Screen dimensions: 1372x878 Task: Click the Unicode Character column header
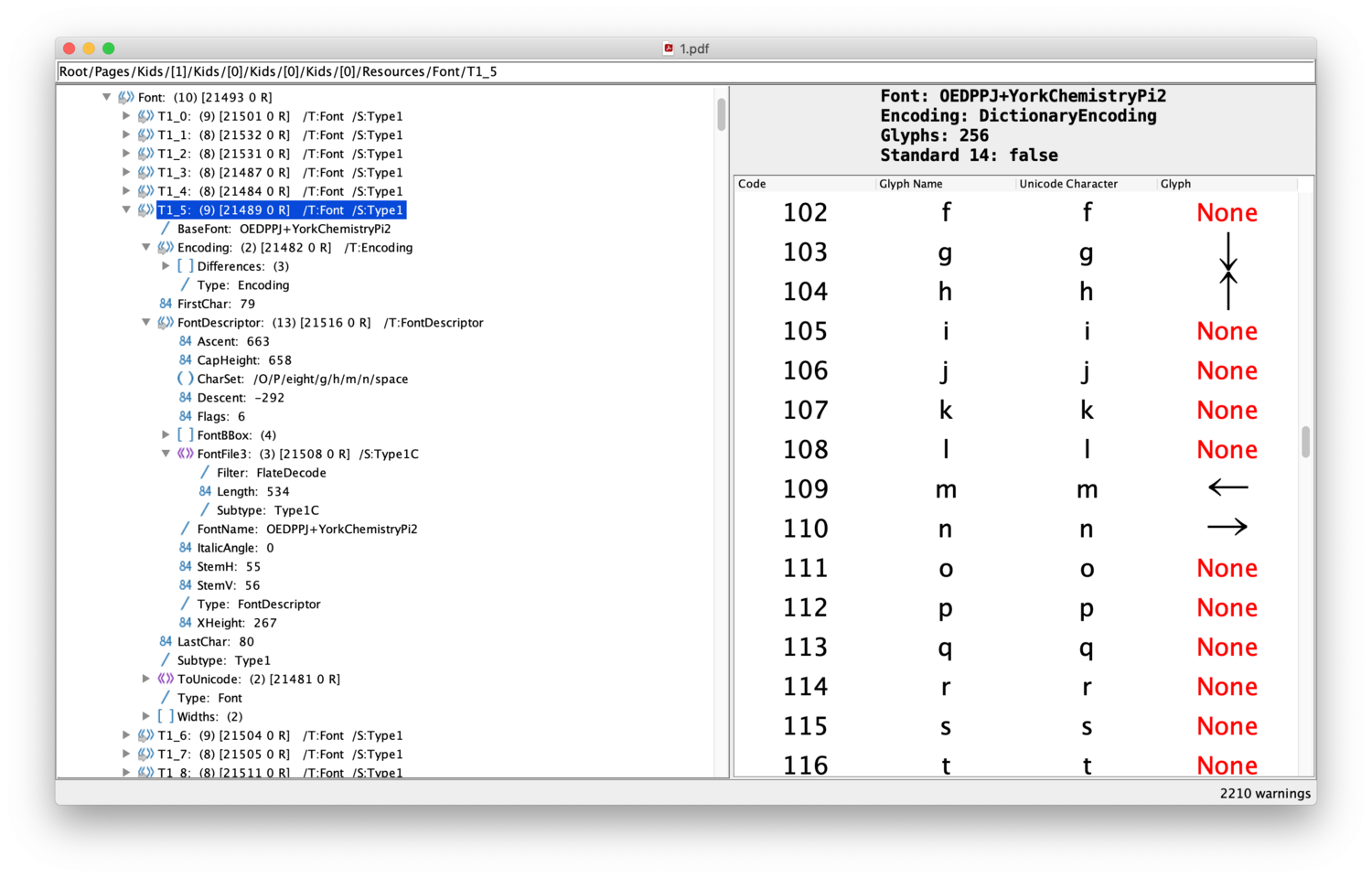pyautogui.click(x=1086, y=184)
